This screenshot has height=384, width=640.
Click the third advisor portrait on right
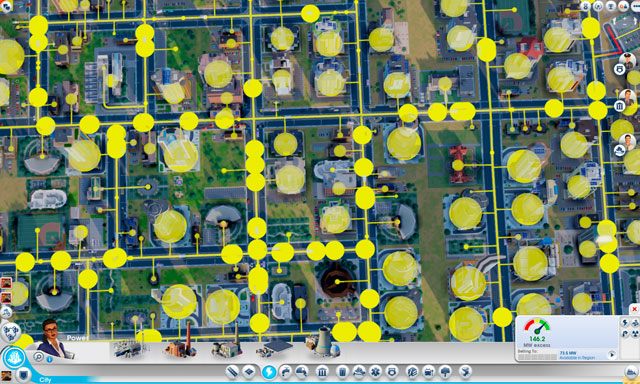pyautogui.click(x=627, y=141)
